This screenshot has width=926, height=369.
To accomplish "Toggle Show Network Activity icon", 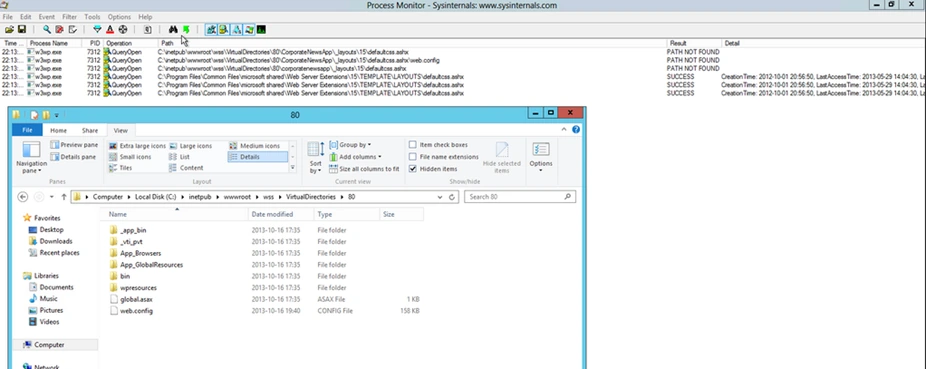I will [236, 30].
